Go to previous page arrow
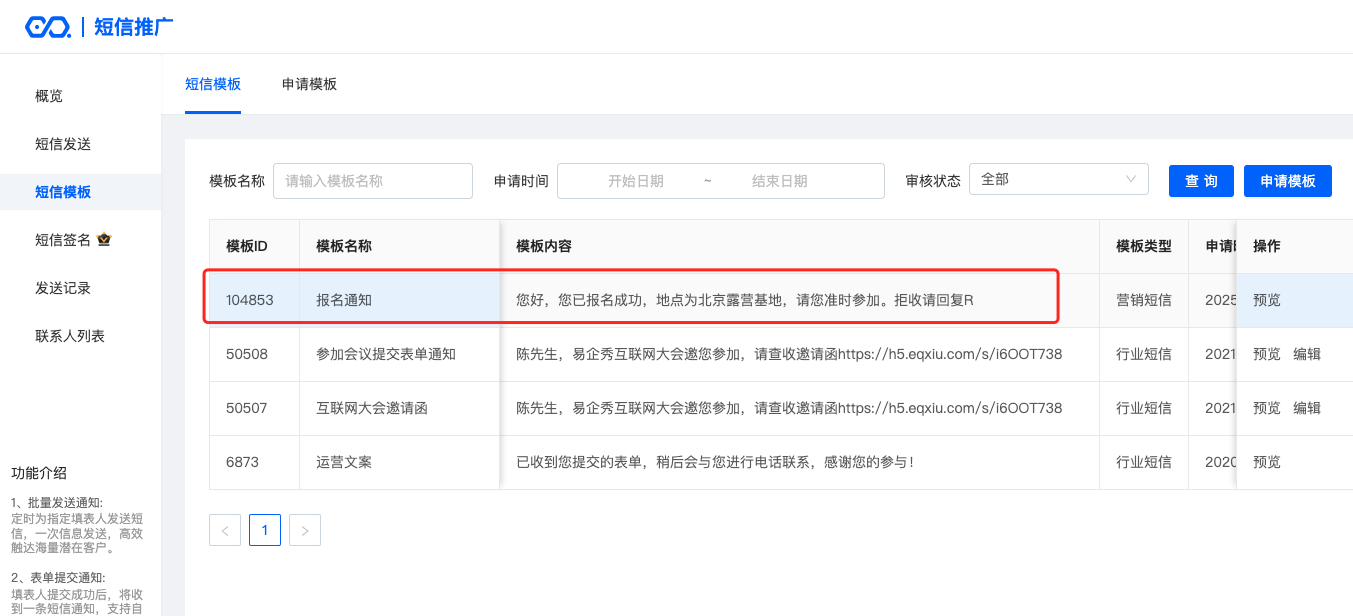The width and height of the screenshot is (1353, 616). [225, 530]
